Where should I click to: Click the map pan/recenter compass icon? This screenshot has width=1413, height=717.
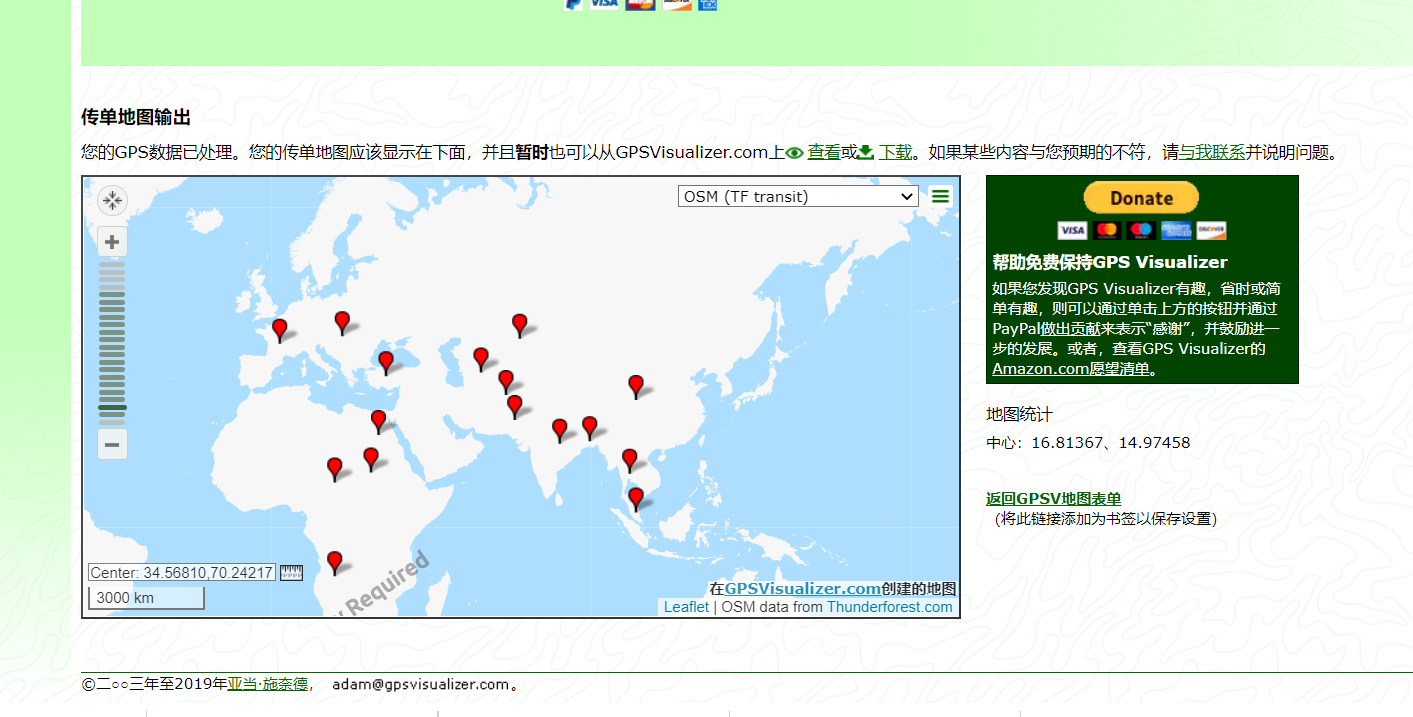point(112,201)
